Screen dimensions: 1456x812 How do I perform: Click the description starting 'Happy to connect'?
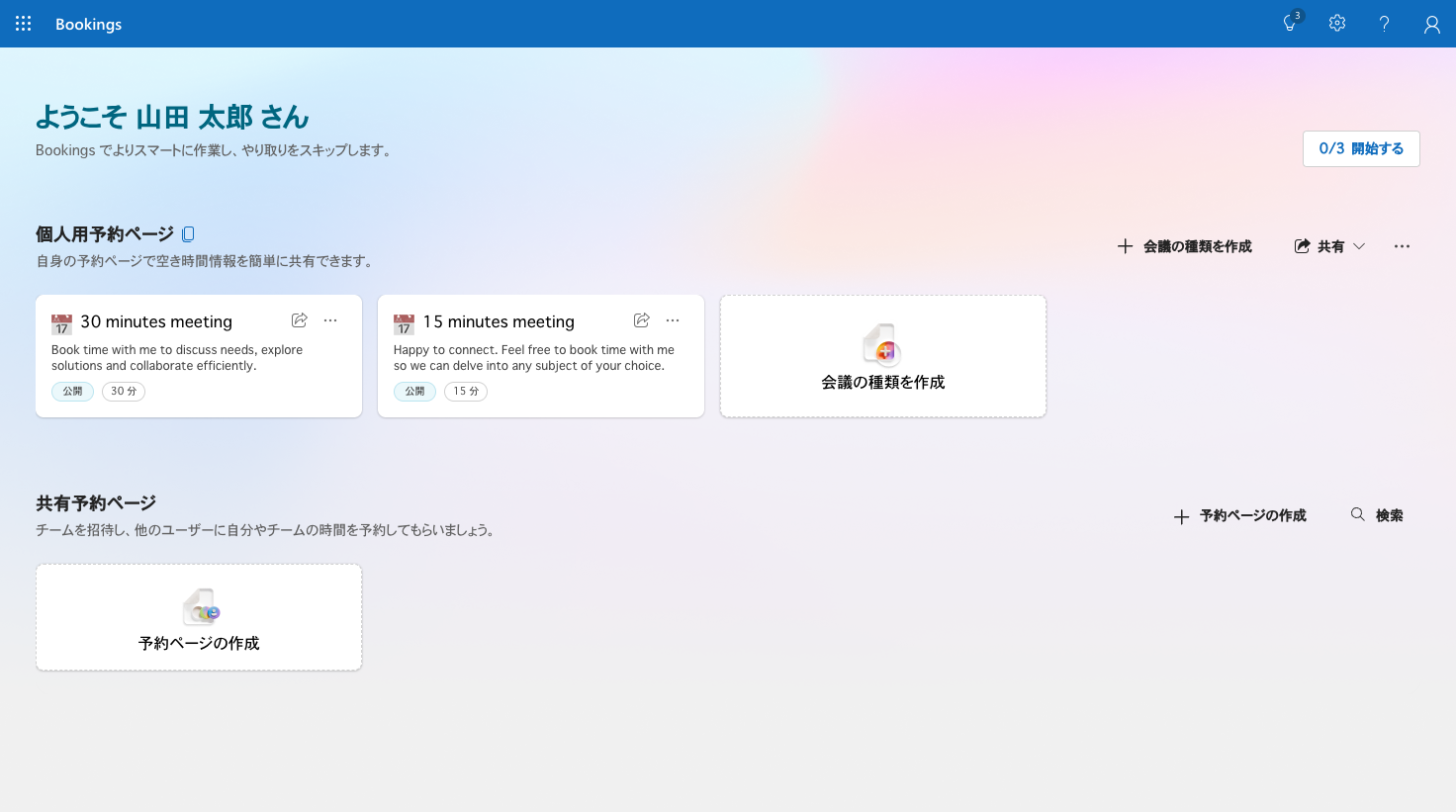point(534,358)
